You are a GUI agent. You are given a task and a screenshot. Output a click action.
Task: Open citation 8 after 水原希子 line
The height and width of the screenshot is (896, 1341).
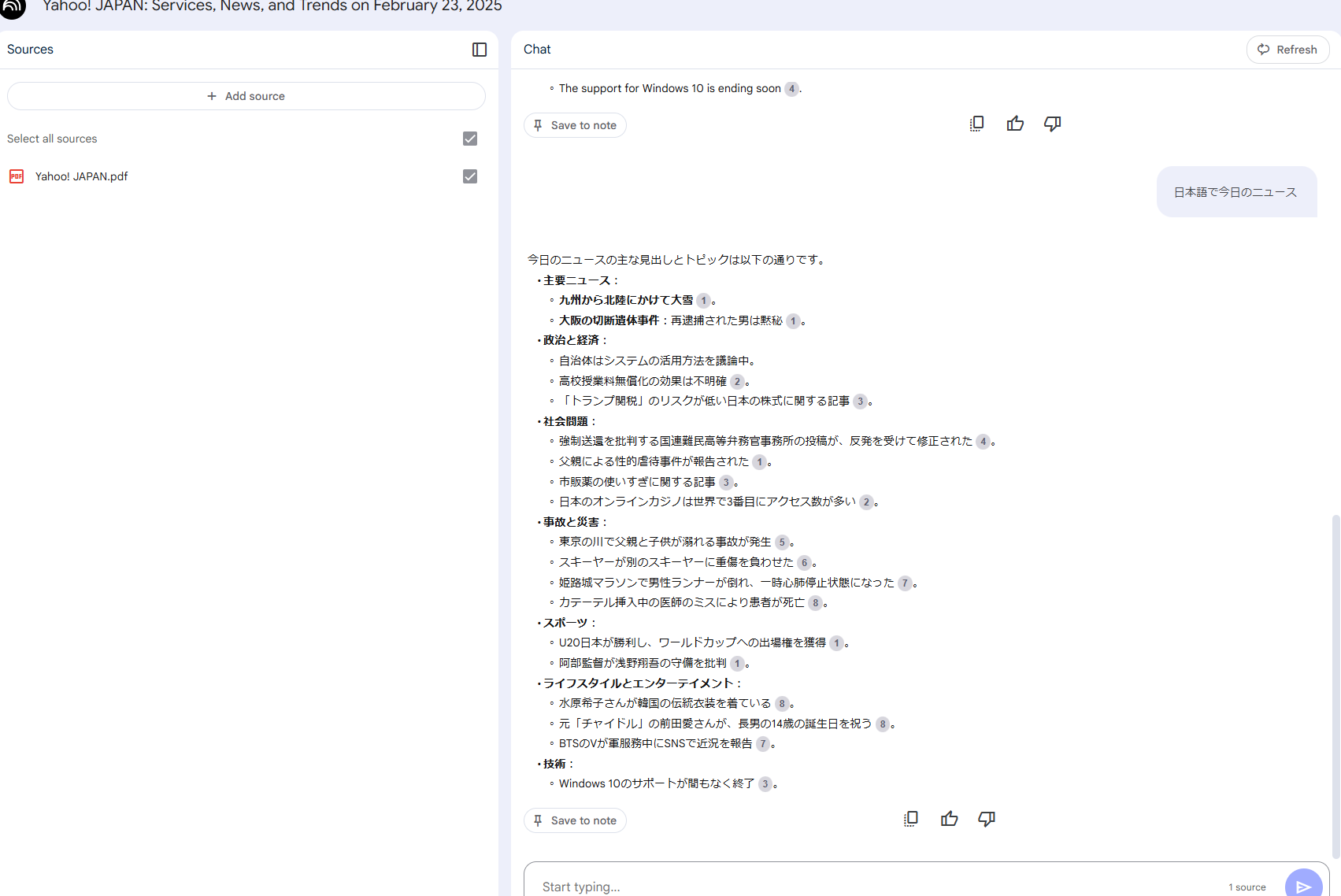pyautogui.click(x=782, y=704)
